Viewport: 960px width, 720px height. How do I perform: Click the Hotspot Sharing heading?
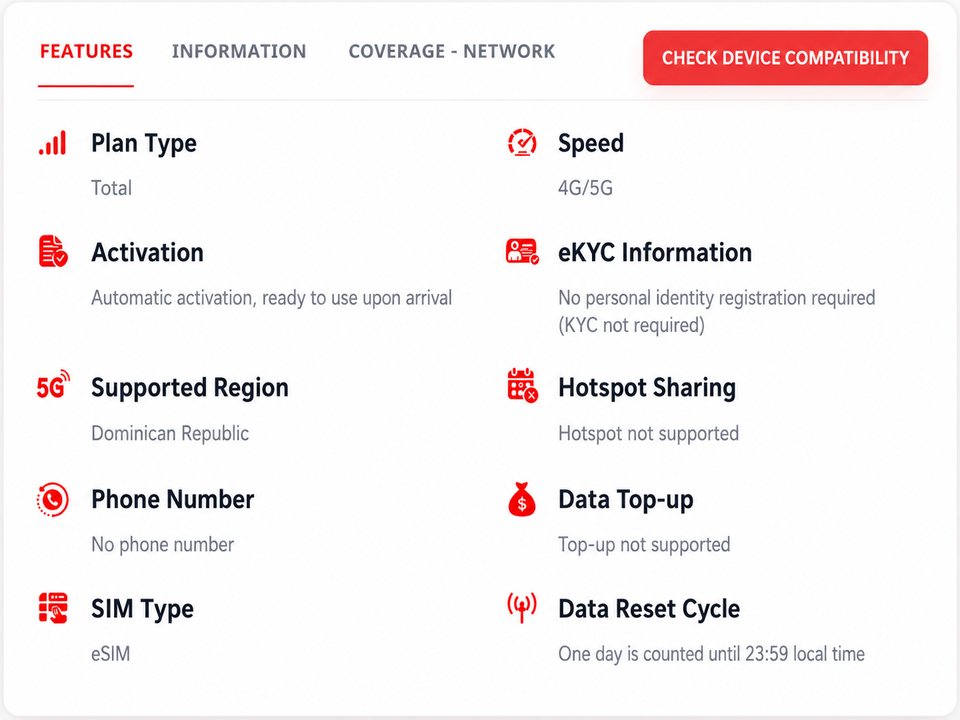[647, 388]
